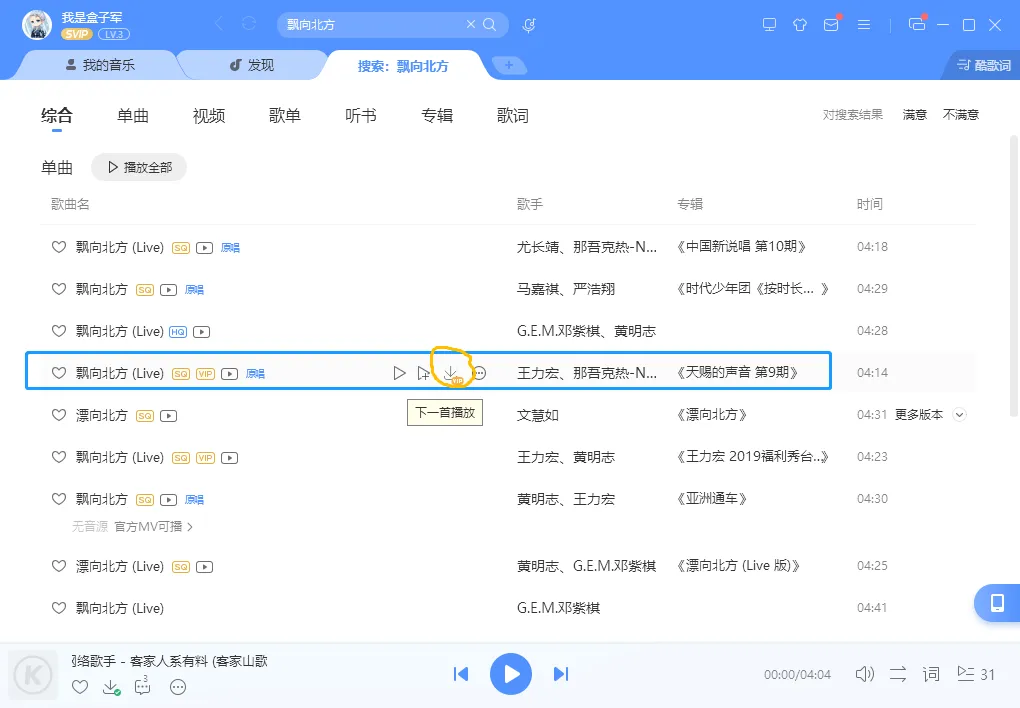This screenshot has width=1020, height=708.
Task: Open MV icon for 尤长靖 row
Action: coord(204,248)
